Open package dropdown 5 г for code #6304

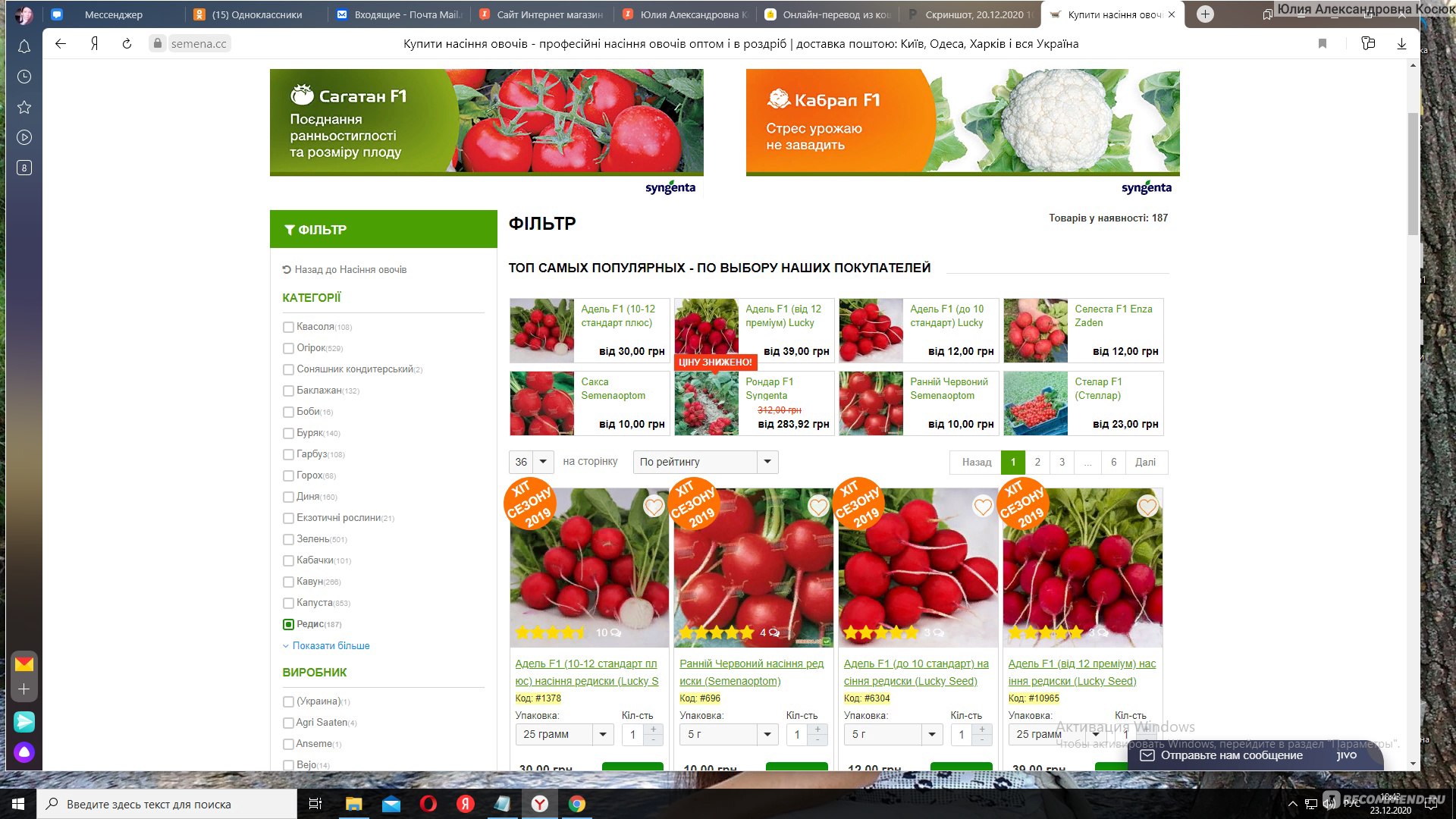pyautogui.click(x=893, y=734)
